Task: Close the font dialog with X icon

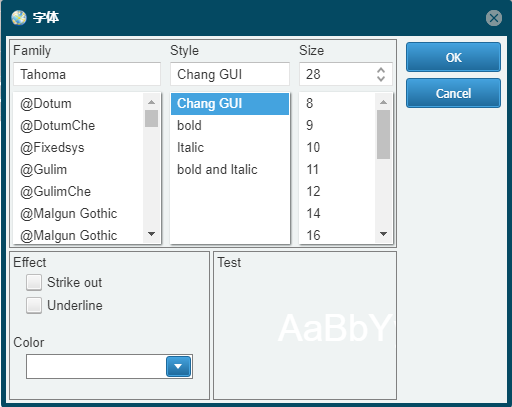Action: pos(494,18)
